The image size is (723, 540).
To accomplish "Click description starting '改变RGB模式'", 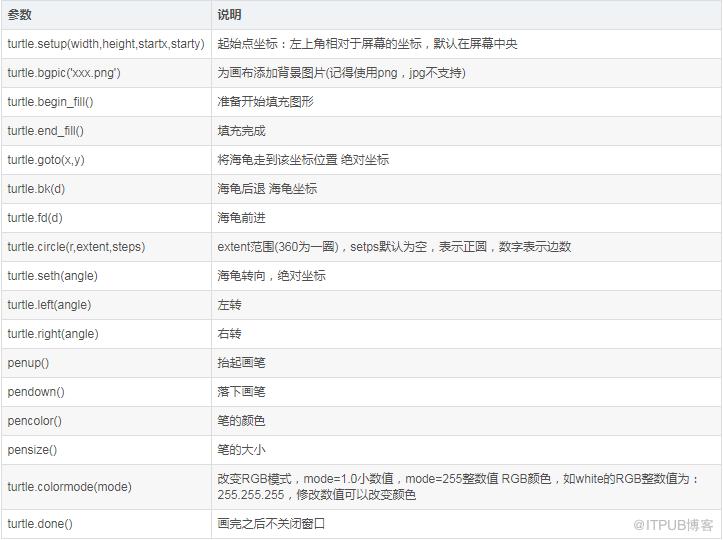I will [x=458, y=487].
